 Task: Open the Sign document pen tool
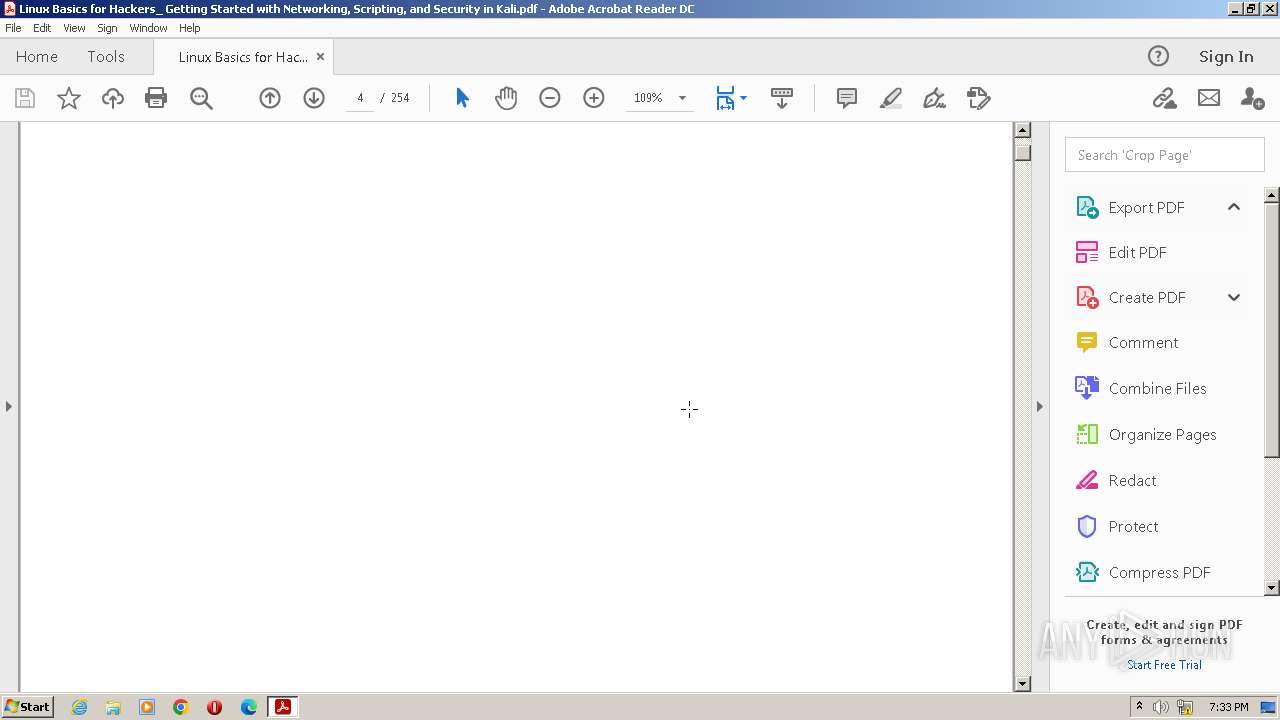(935, 98)
